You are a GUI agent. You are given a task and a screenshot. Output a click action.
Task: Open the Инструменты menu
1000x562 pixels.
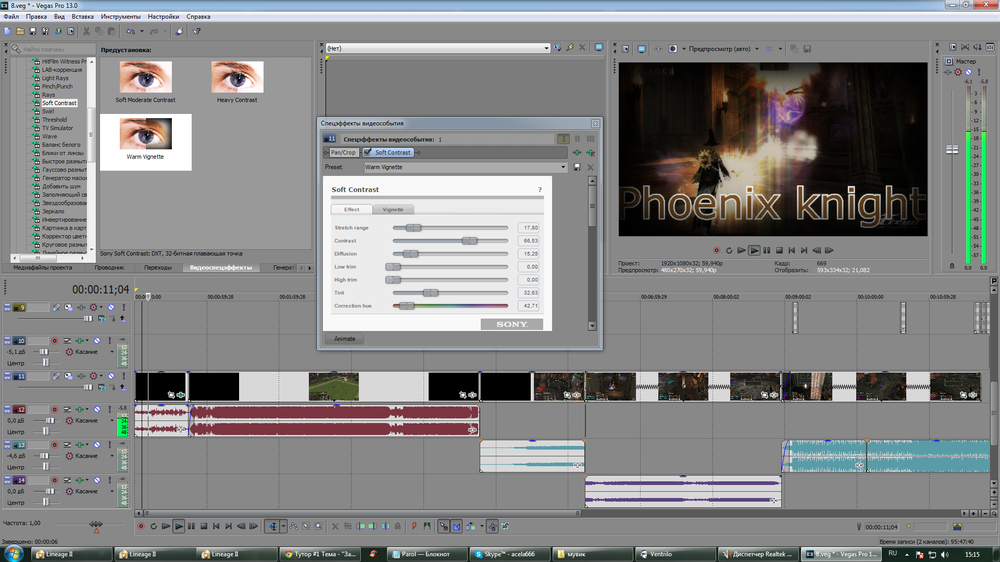pyautogui.click(x=120, y=17)
